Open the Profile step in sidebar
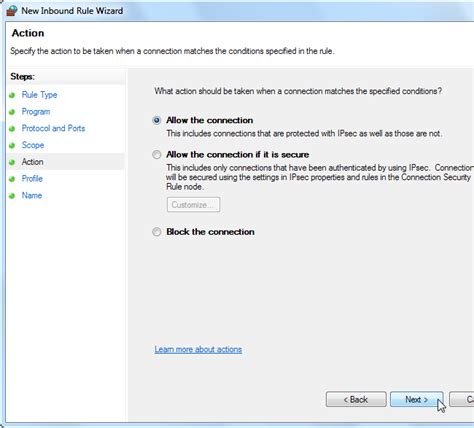Screen dimensions: 474x428 (32, 179)
